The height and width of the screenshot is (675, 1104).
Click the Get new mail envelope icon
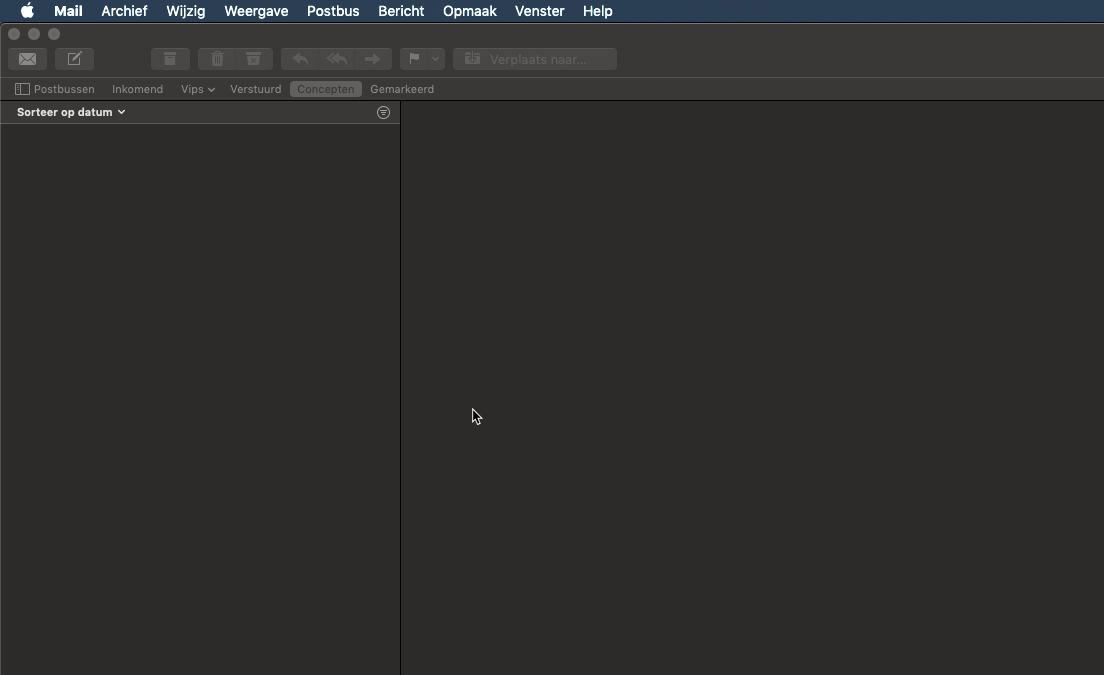[27, 59]
